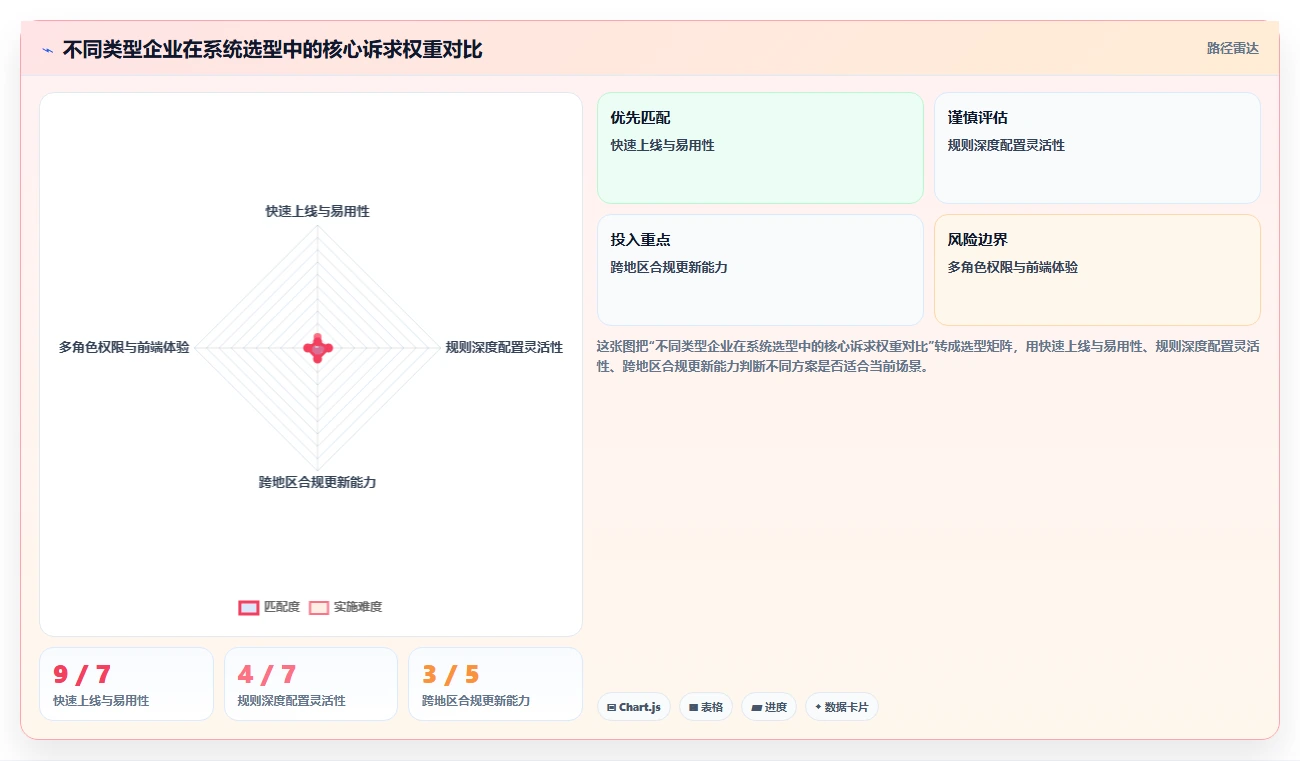
Task: Click 多角色权限与前端体验 text in 风险边界 card
Action: point(1013,267)
